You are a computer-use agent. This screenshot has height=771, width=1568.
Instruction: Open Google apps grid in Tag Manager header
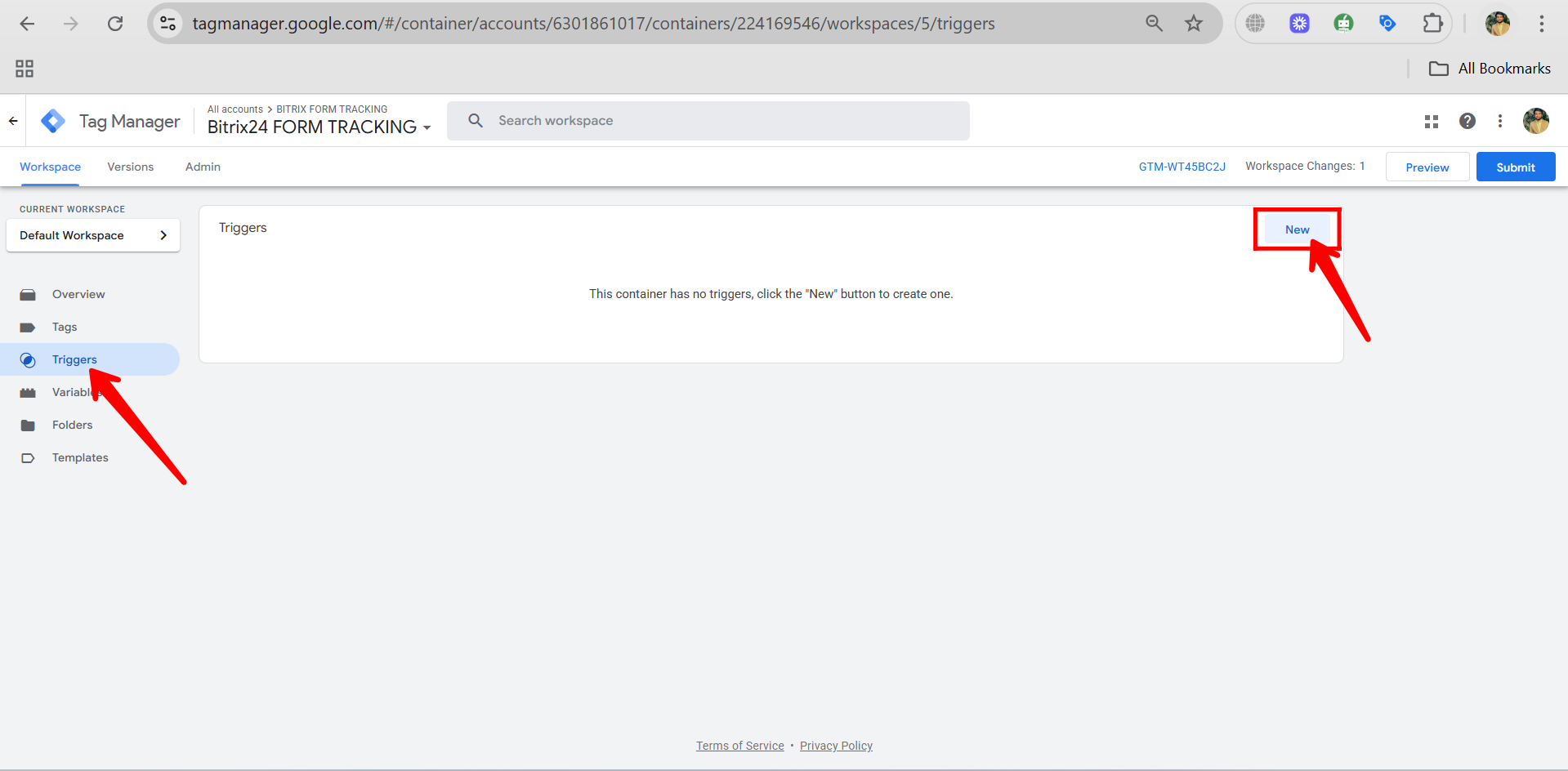pyautogui.click(x=1432, y=121)
